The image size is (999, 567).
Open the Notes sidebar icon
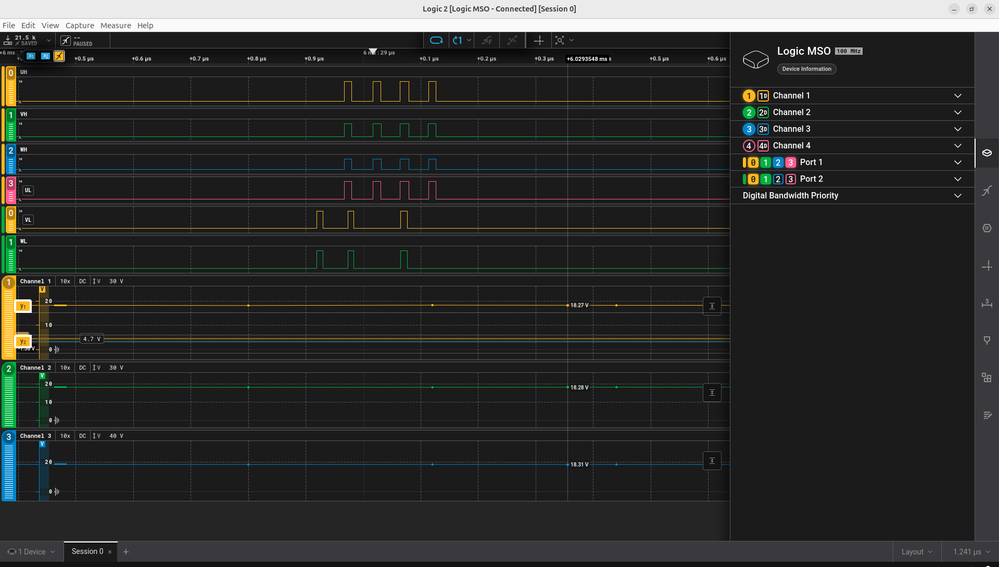[987, 415]
